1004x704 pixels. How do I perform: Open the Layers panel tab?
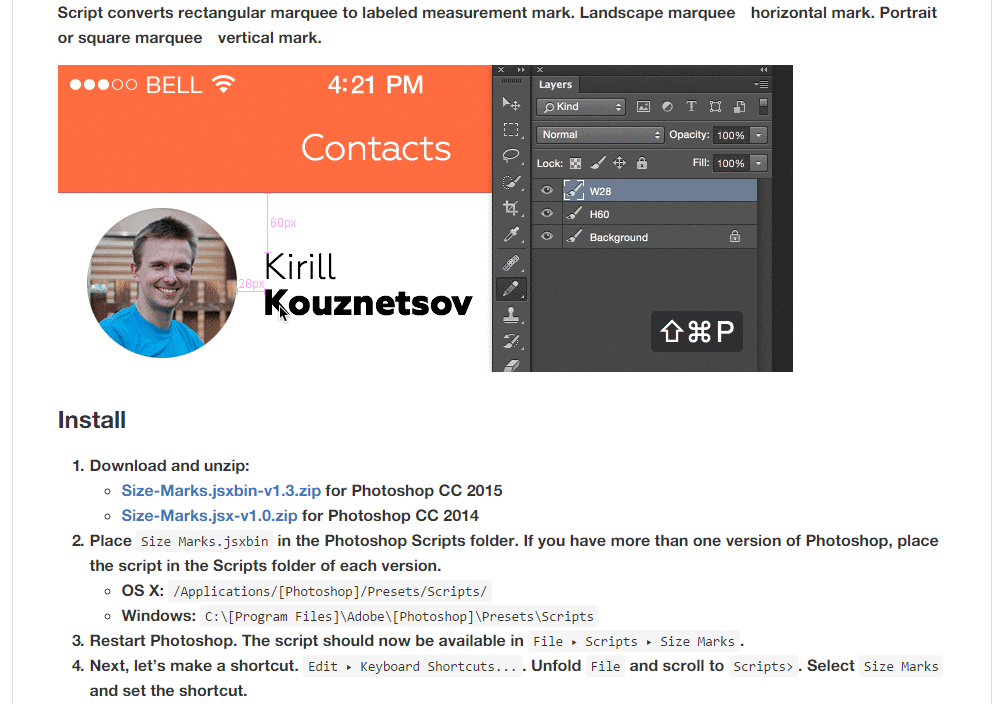point(556,85)
